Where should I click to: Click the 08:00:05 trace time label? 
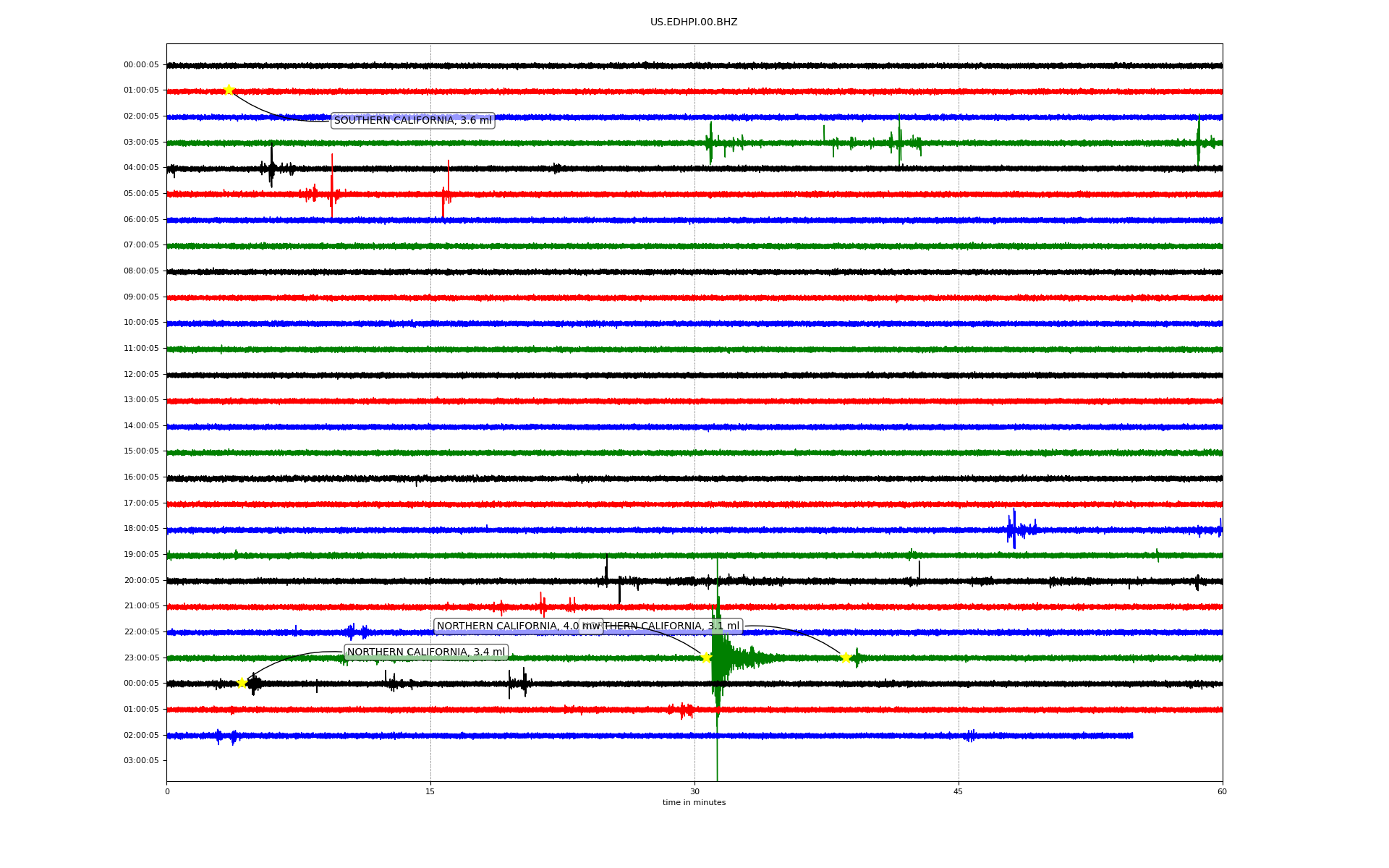(141, 271)
